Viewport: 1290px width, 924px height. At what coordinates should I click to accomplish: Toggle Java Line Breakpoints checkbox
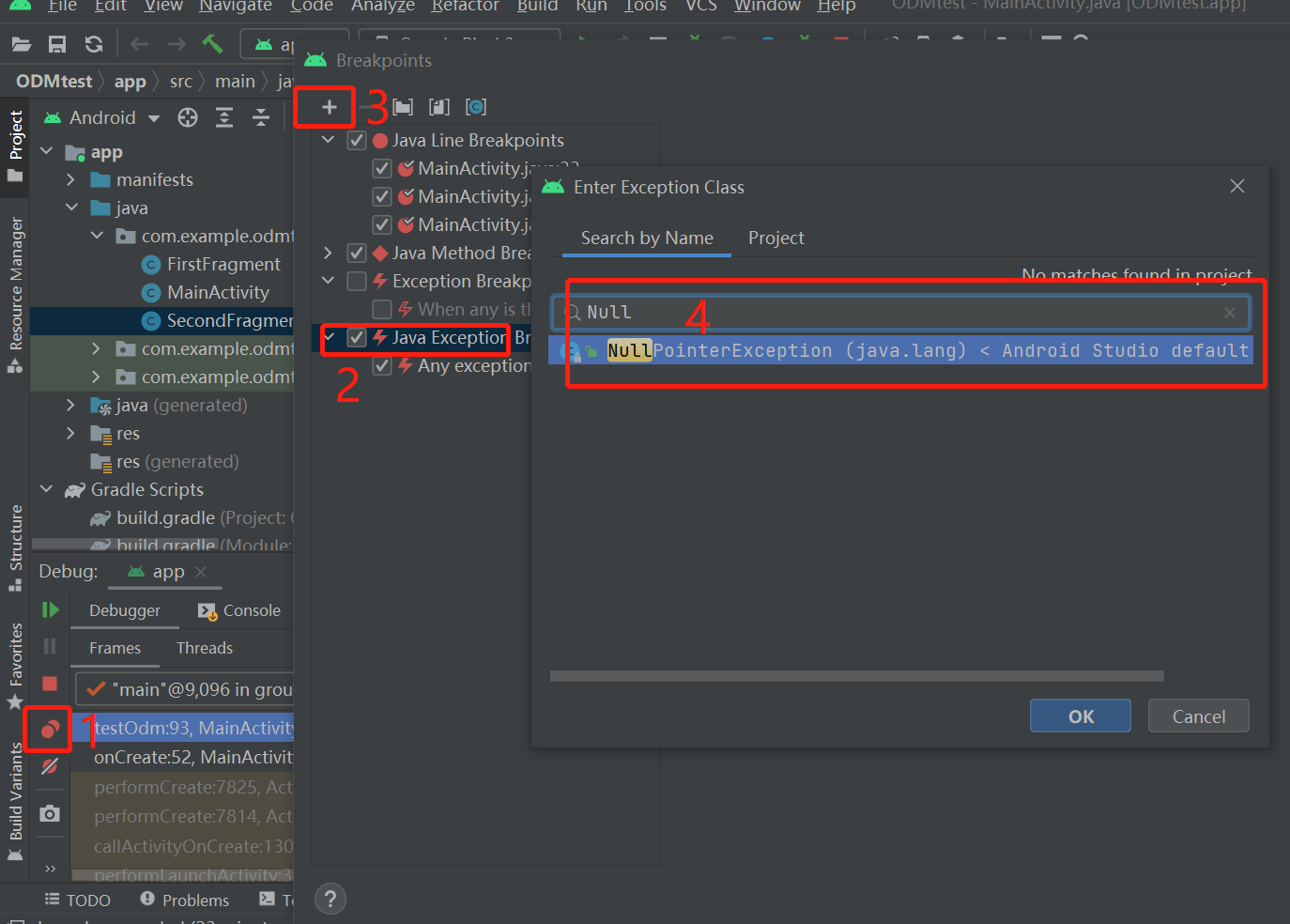point(357,141)
